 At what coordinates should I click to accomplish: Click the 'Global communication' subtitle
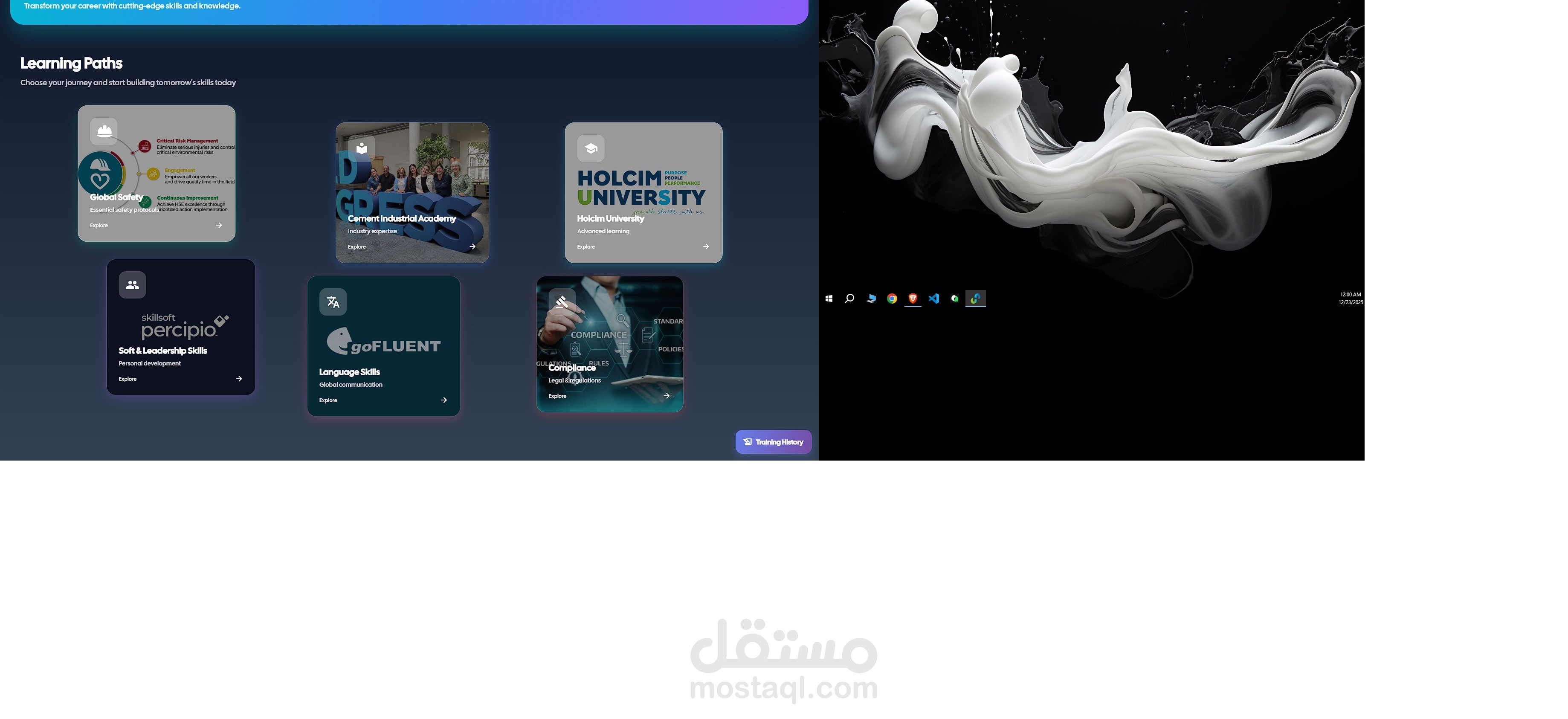tap(351, 385)
